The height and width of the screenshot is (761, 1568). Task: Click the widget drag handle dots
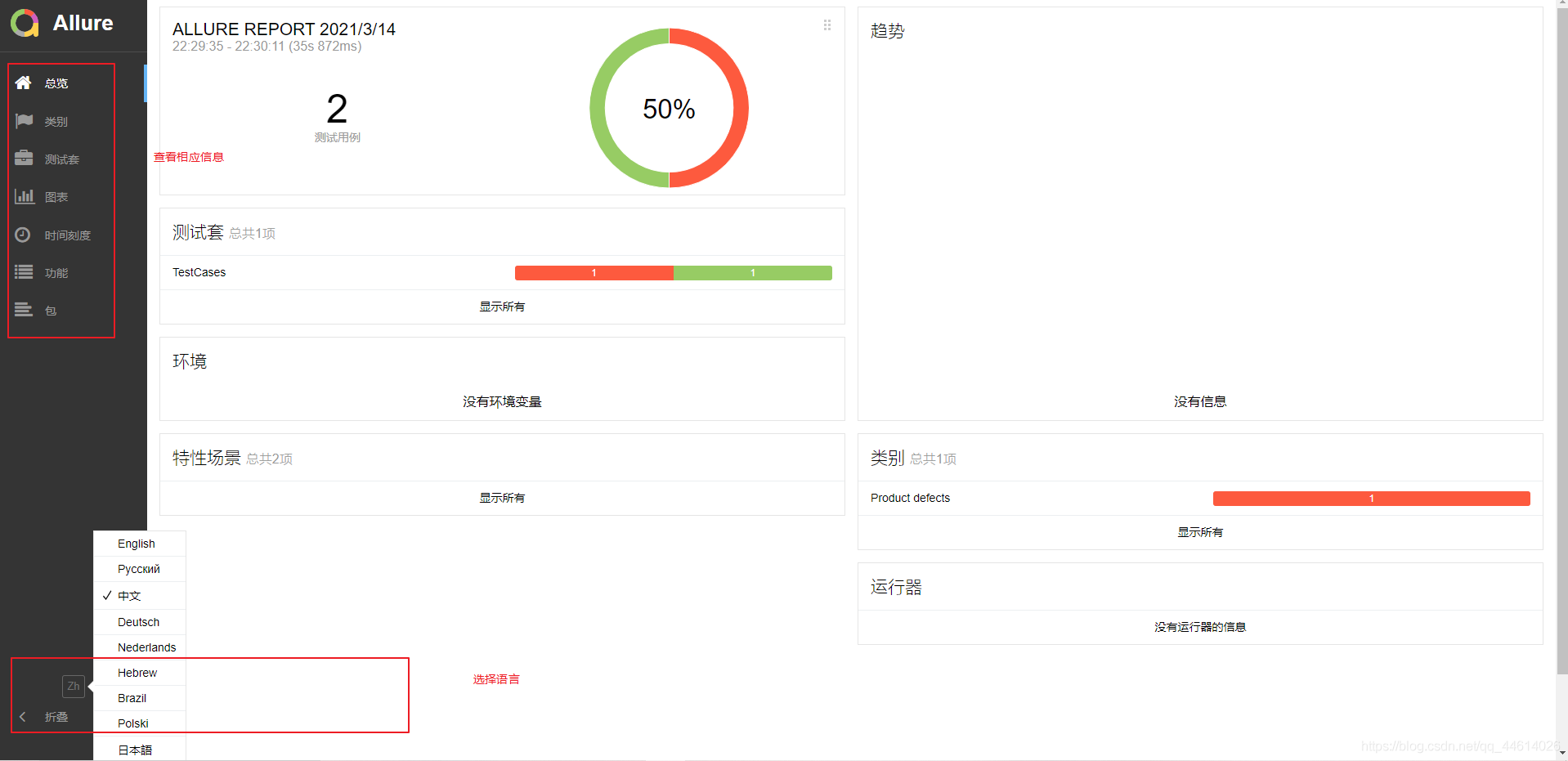click(827, 25)
